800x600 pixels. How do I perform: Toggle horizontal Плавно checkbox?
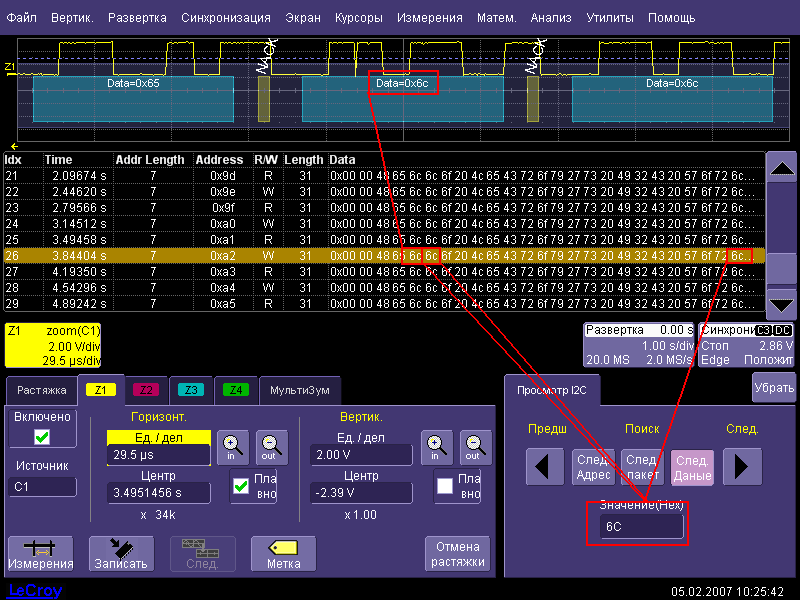(x=241, y=486)
